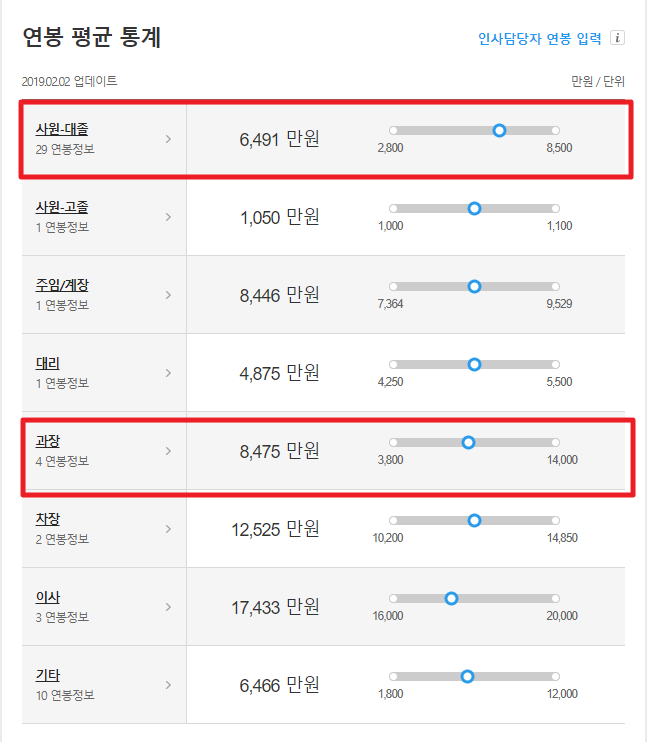647x742 pixels.
Task: Click the 기타 row chevron arrow
Action: tap(168, 685)
